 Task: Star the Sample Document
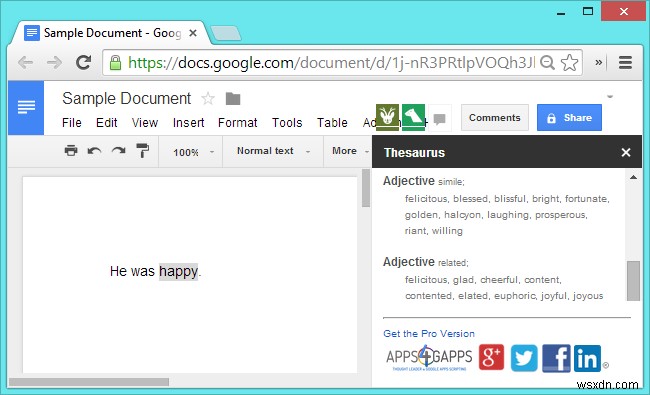208,99
